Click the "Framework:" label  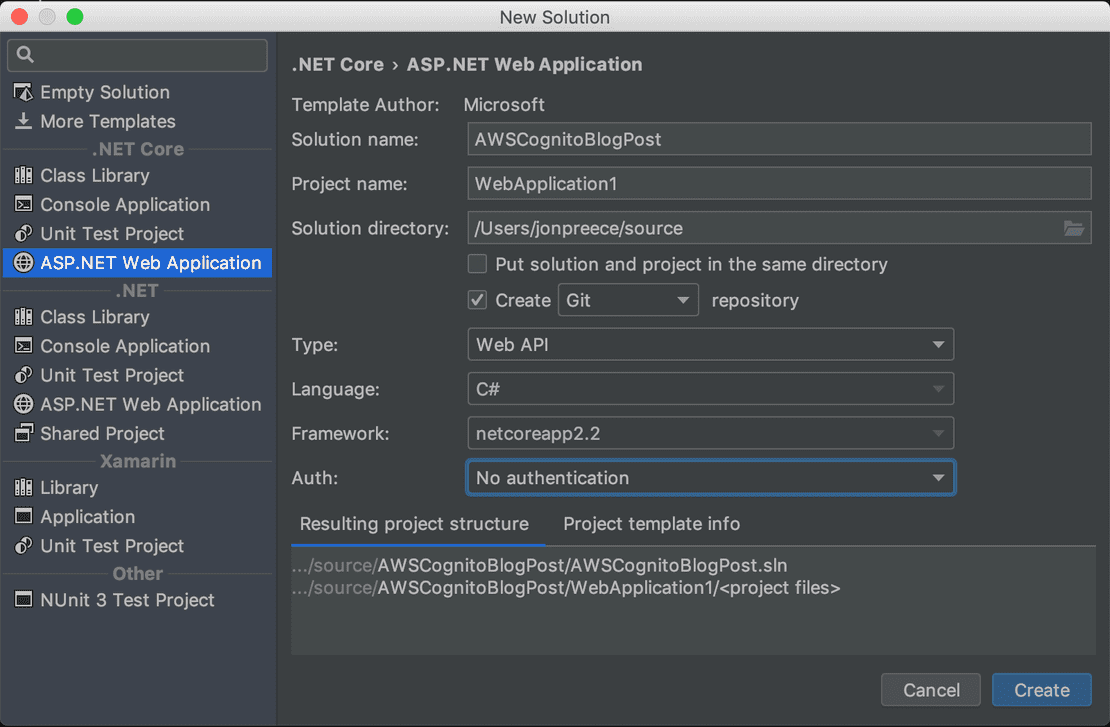341,433
